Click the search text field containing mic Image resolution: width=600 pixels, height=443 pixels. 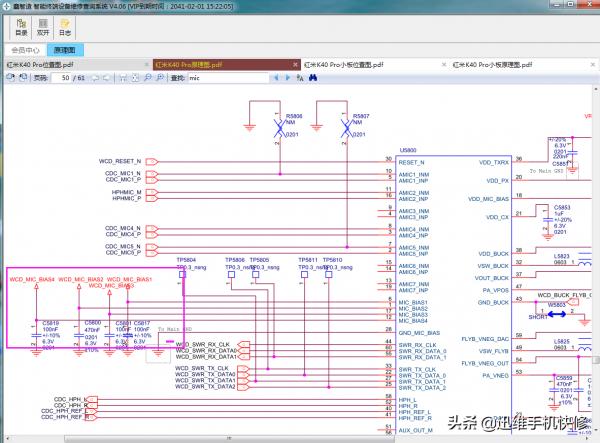[226, 77]
